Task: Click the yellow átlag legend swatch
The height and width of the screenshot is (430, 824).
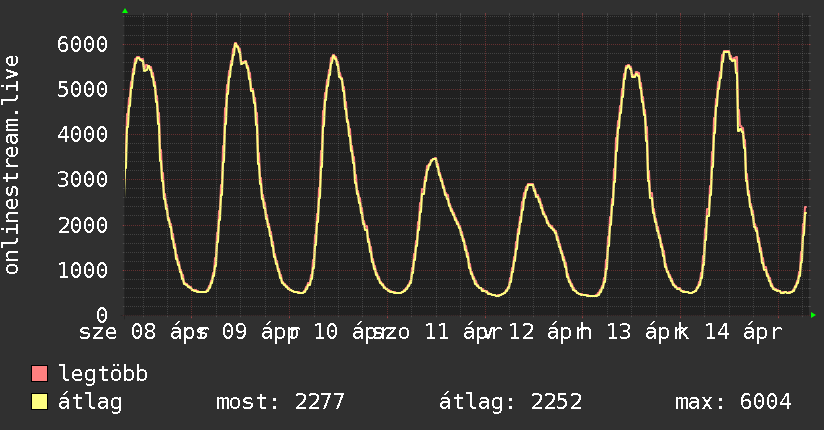Action: tap(39, 402)
